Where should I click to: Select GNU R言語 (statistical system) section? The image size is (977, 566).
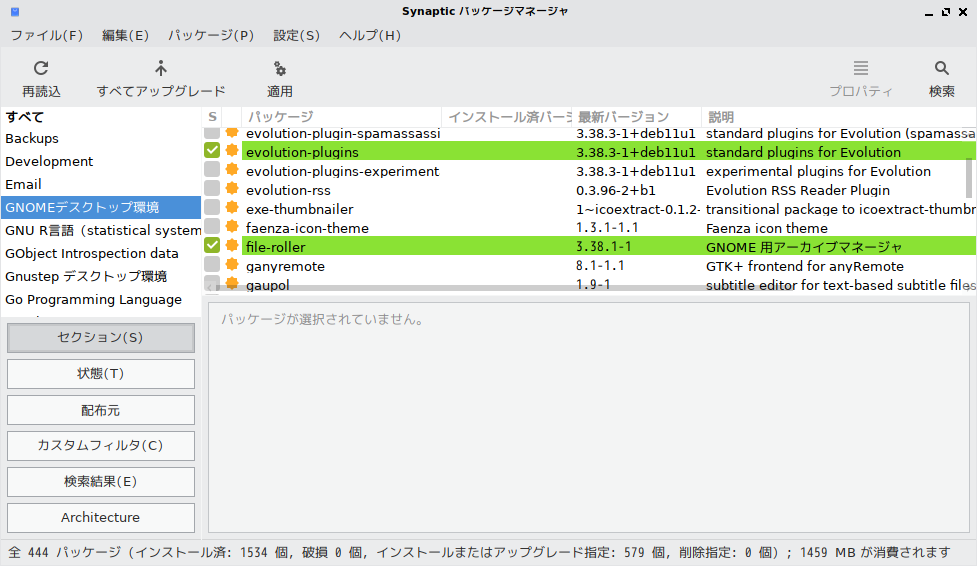tap(101, 231)
